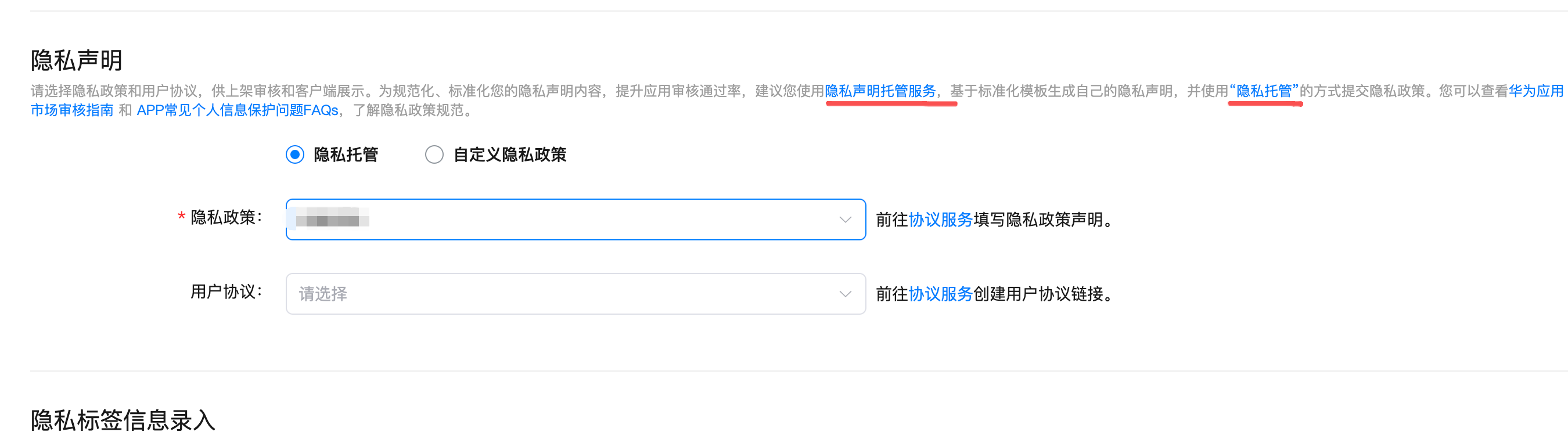1568x432 pixels.
Task: Click the 自定义隐私政策 option label text
Action: 509,154
